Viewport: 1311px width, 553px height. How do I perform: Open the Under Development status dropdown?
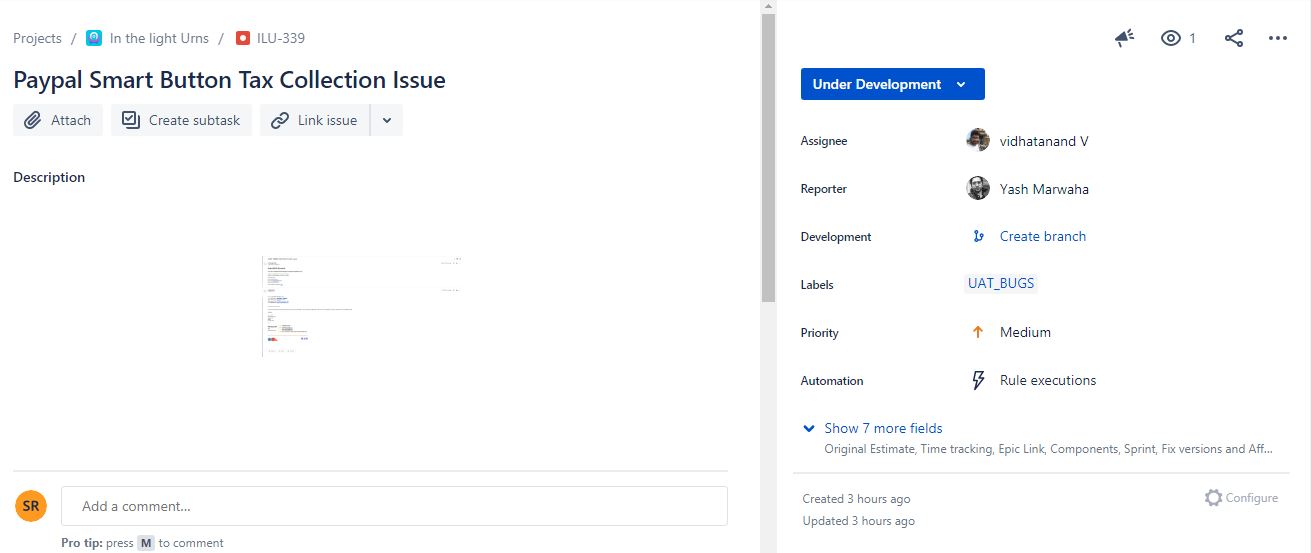[893, 84]
